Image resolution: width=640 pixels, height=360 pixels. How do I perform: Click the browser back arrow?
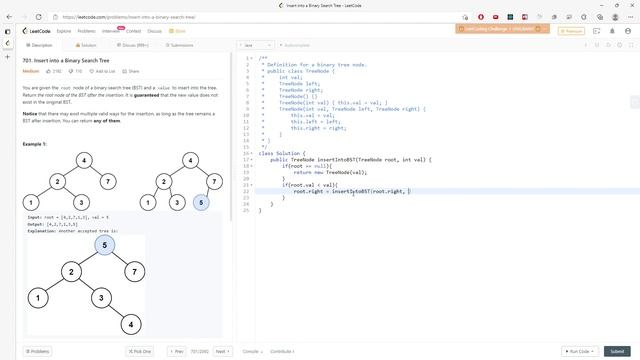pyautogui.click(x=9, y=17)
